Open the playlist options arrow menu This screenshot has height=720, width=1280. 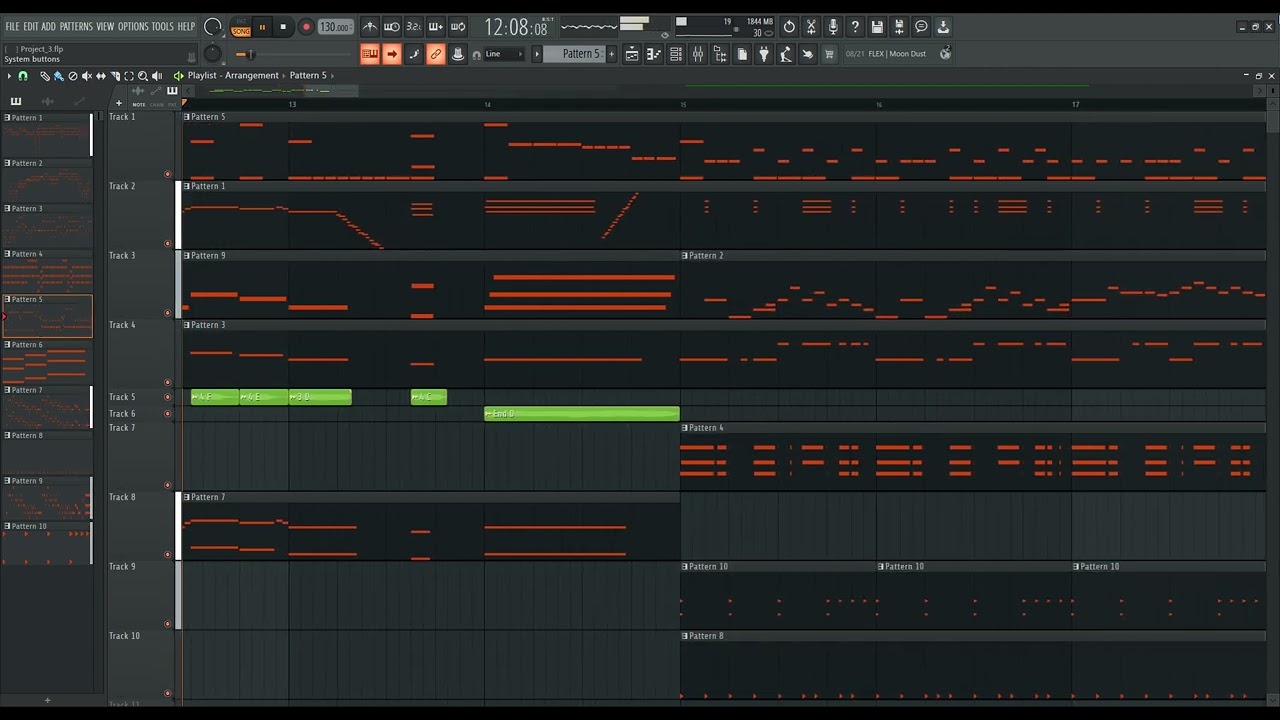tap(9, 76)
